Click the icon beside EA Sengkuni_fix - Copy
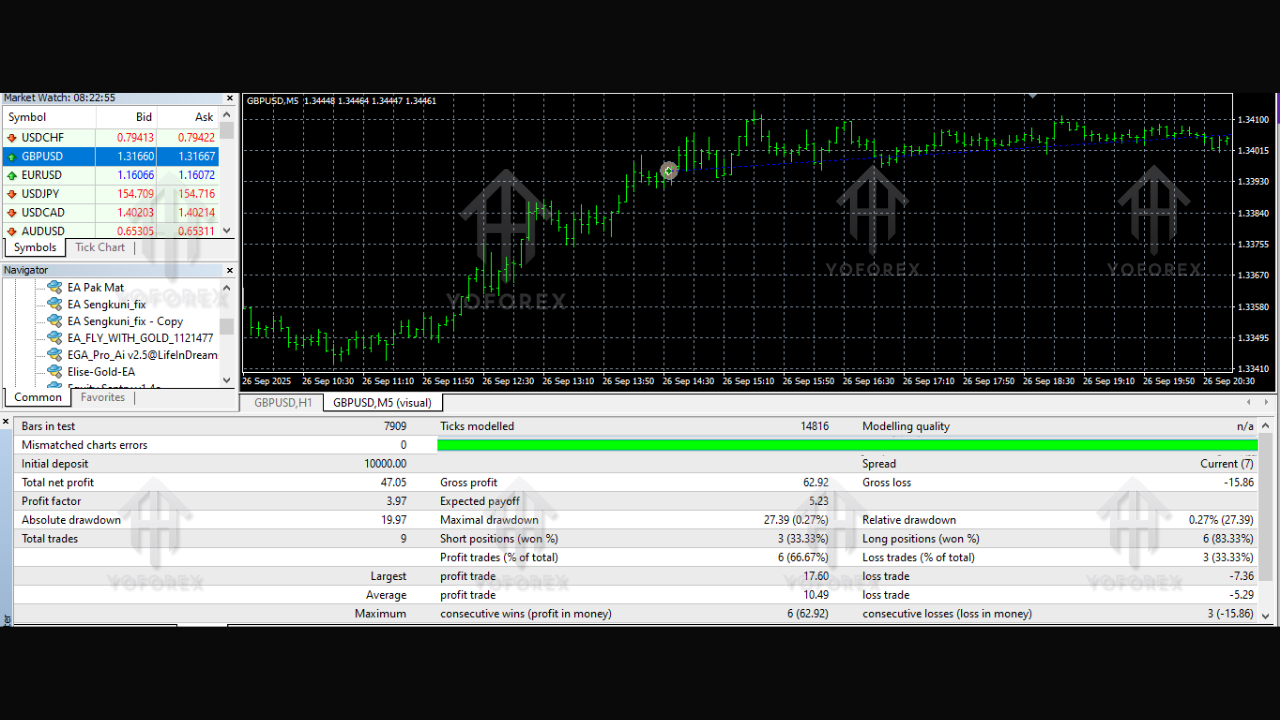 coord(55,322)
